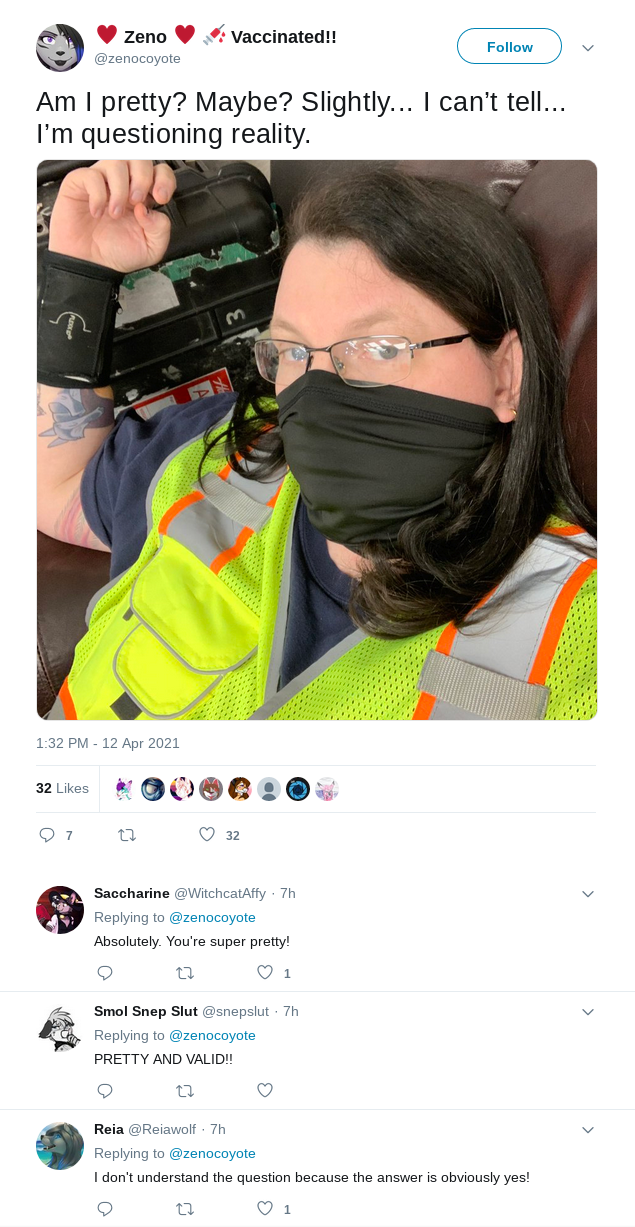Viewport: 635px width, 1227px height.
Task: Open Zeno's profile avatar
Action: click(60, 48)
